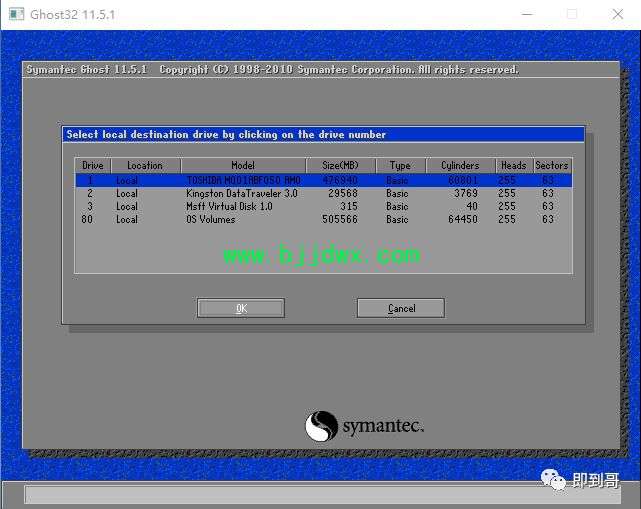Click the Symantec logo icon

point(321,426)
